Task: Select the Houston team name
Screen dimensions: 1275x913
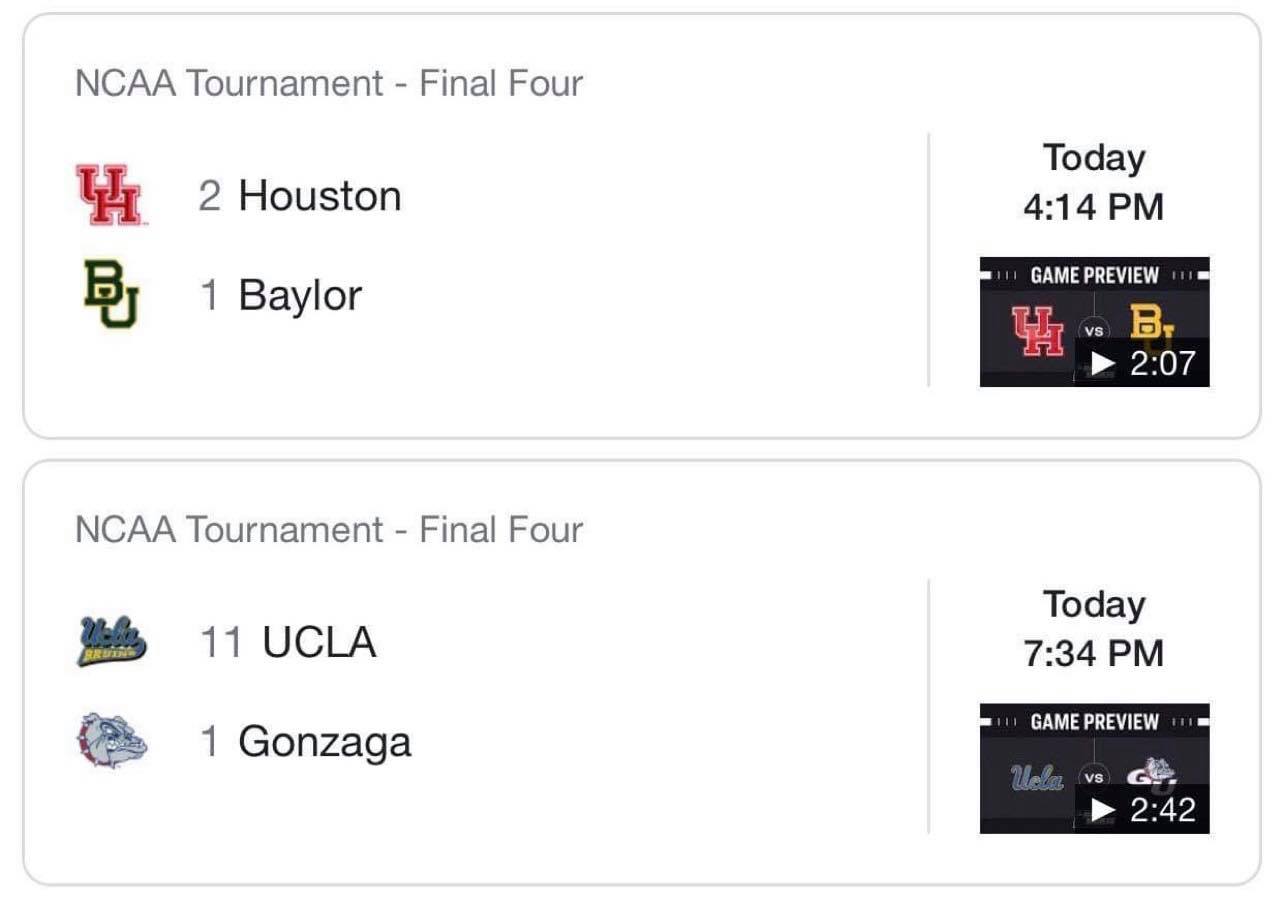Action: click(320, 196)
